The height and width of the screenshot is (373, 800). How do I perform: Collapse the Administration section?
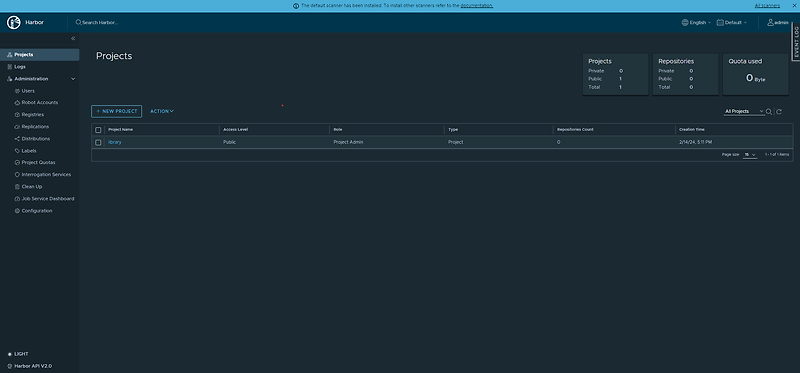click(x=73, y=79)
